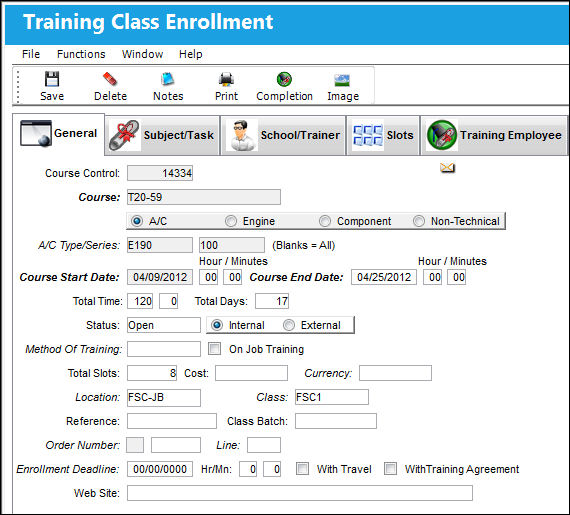Click the Course Control field 14334
Viewport: 570px width, 515px height.
pos(160,173)
